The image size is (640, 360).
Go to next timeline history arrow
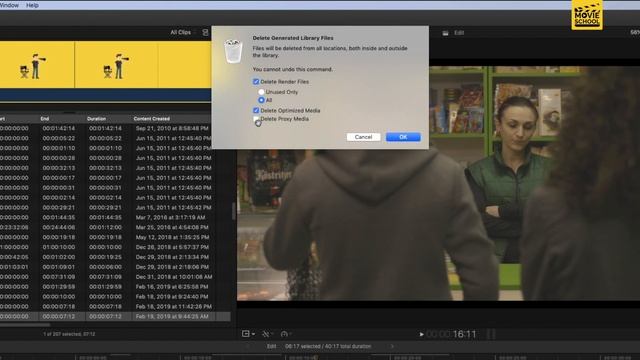[x=392, y=346]
